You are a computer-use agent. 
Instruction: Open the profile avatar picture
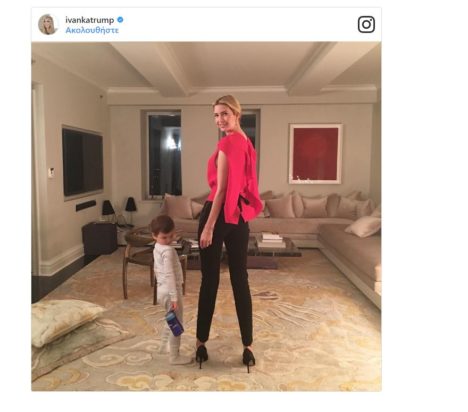click(48, 24)
